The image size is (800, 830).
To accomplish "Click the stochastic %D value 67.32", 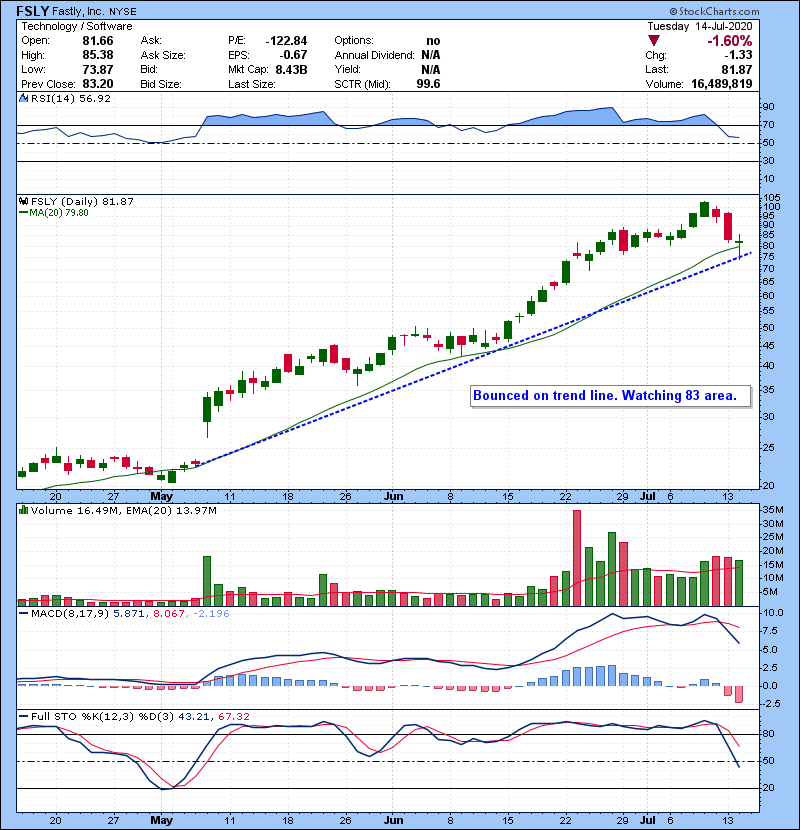I will point(233,717).
